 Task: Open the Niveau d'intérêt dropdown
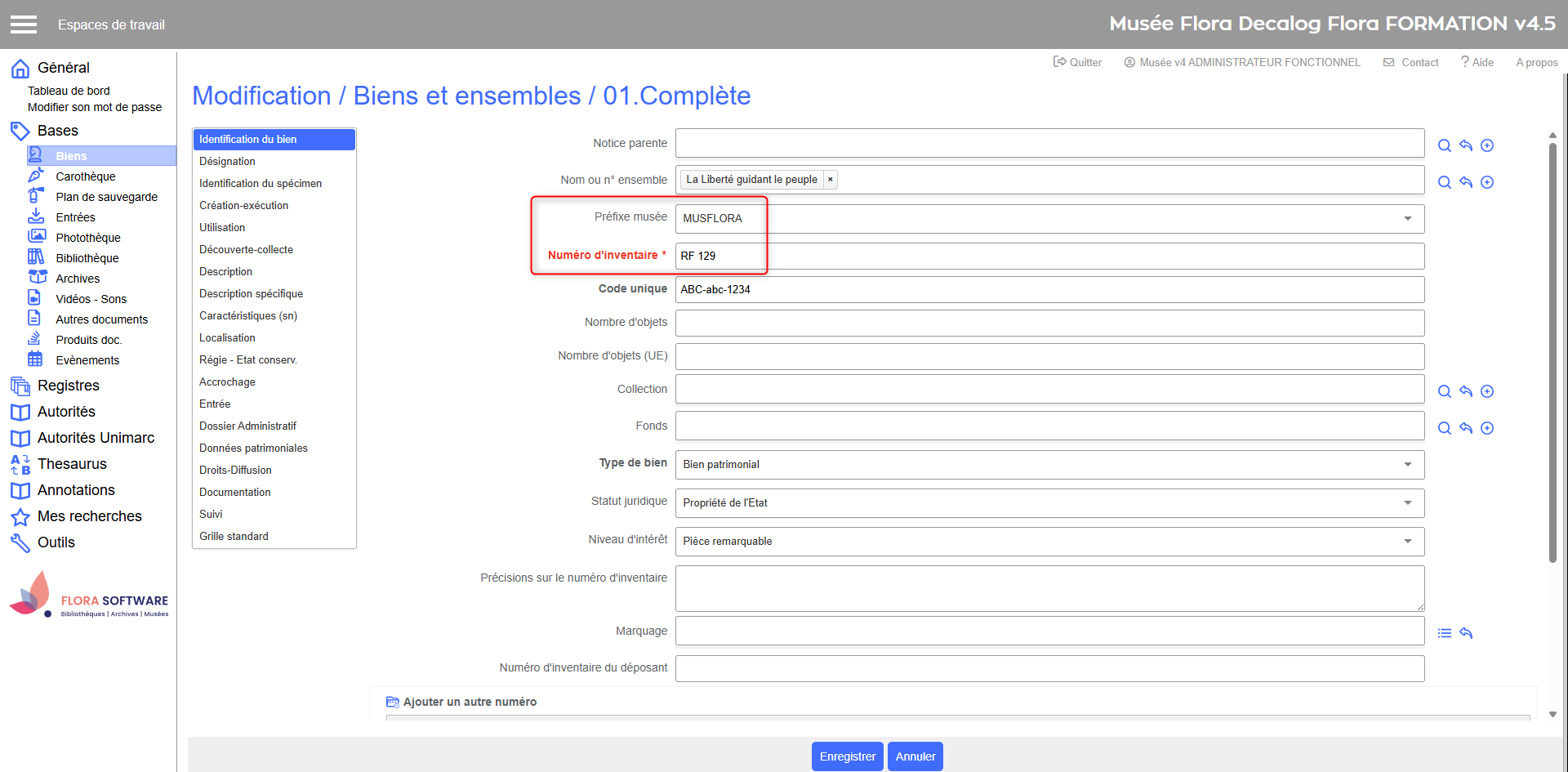1407,542
